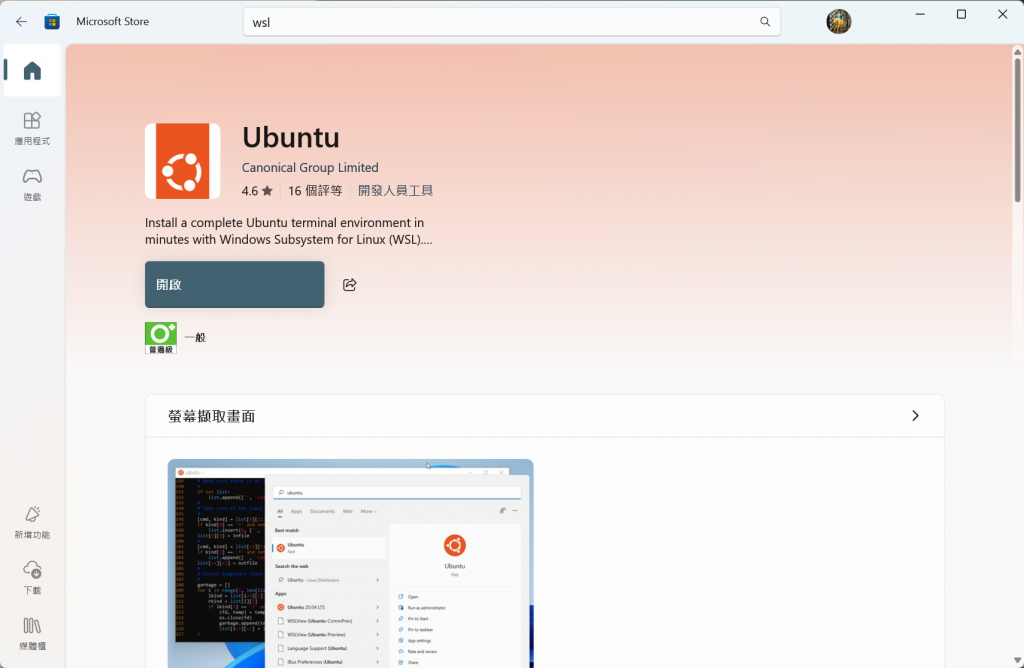Click the search field containing wsl
The height and width of the screenshot is (668, 1024).
(511, 22)
